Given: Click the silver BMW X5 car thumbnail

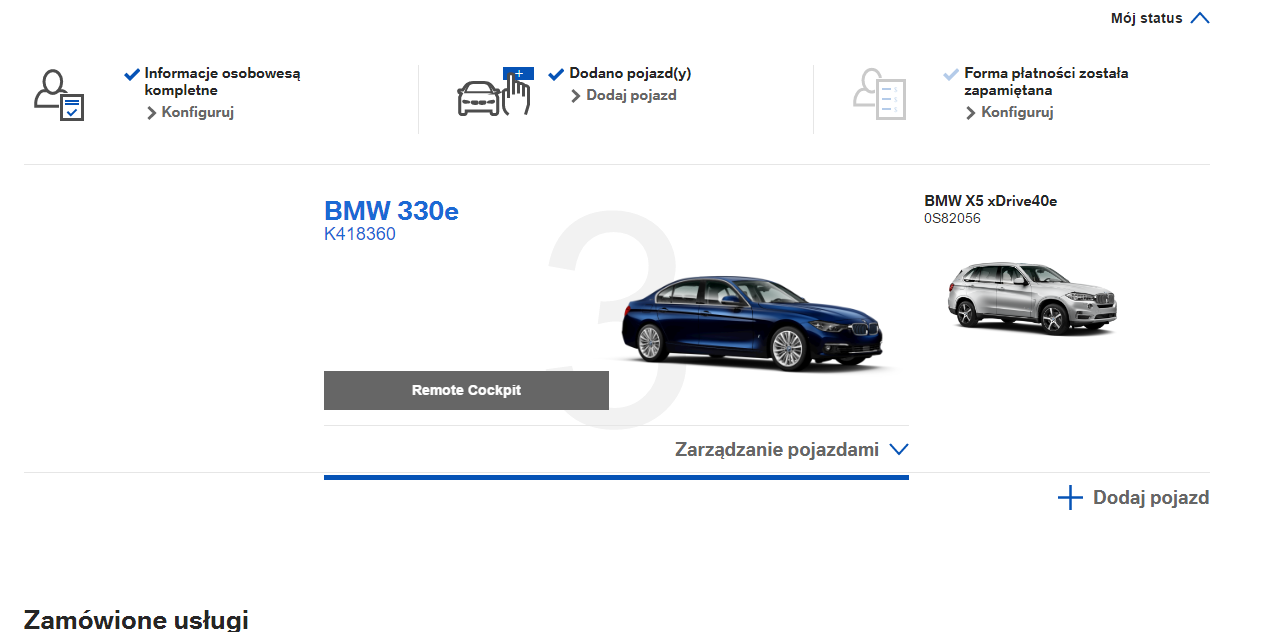Looking at the screenshot, I should [x=1031, y=298].
